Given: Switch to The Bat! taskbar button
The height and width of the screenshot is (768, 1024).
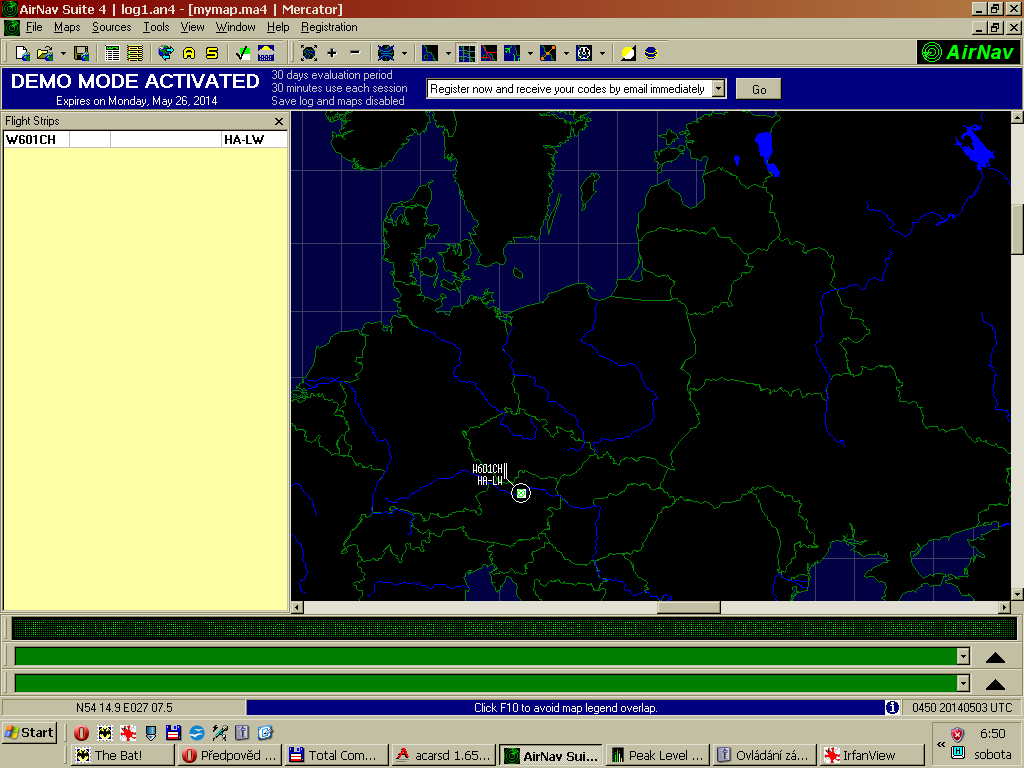Looking at the screenshot, I should point(123,756).
